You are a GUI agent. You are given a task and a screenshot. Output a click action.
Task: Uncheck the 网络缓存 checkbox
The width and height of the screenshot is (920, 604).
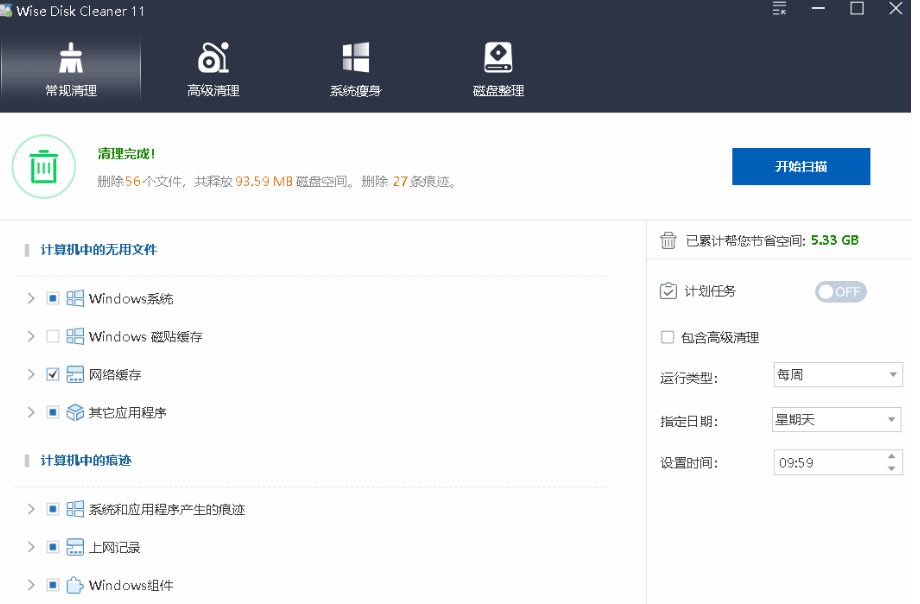coord(53,374)
